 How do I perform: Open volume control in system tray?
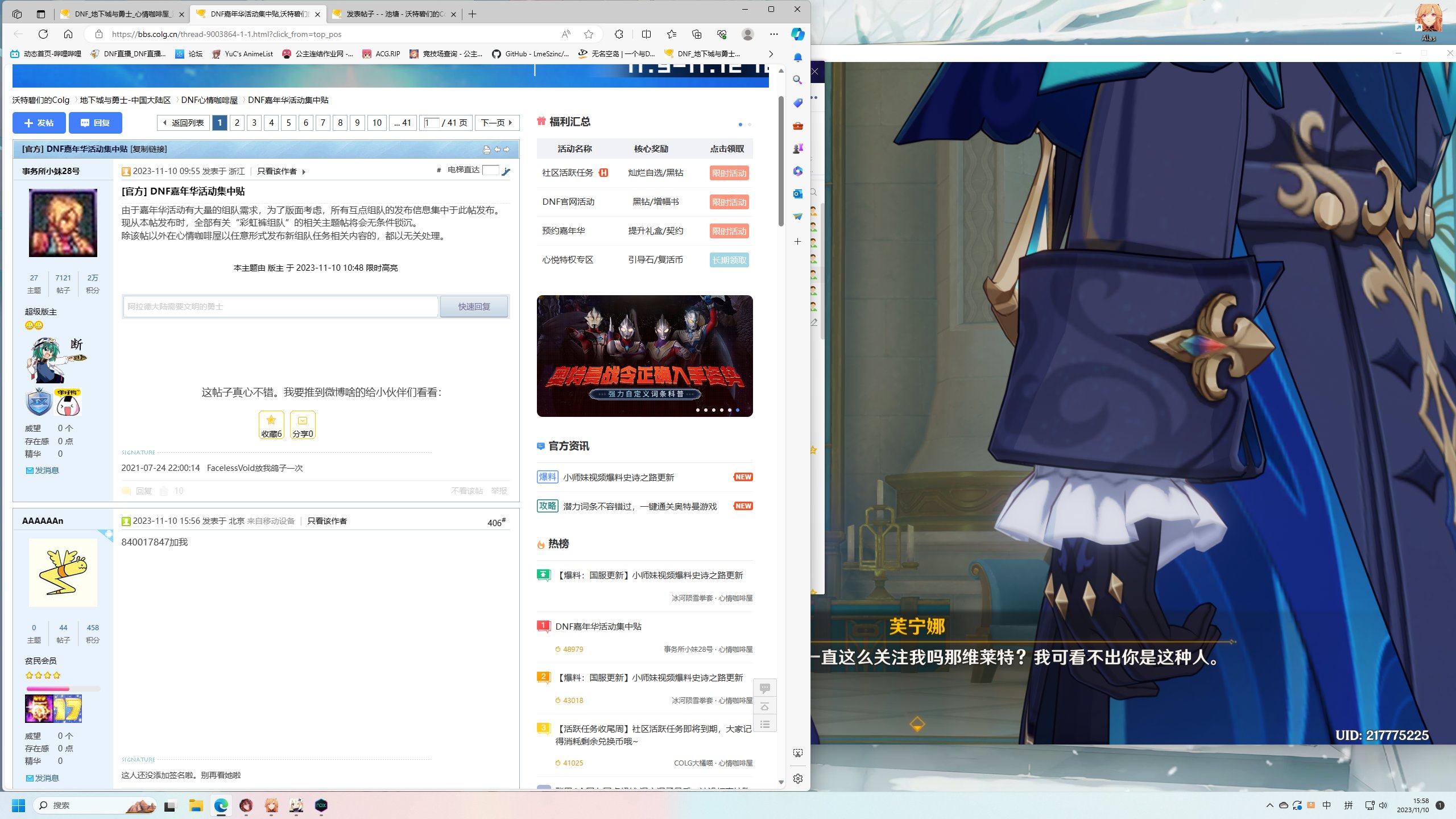[1383, 805]
